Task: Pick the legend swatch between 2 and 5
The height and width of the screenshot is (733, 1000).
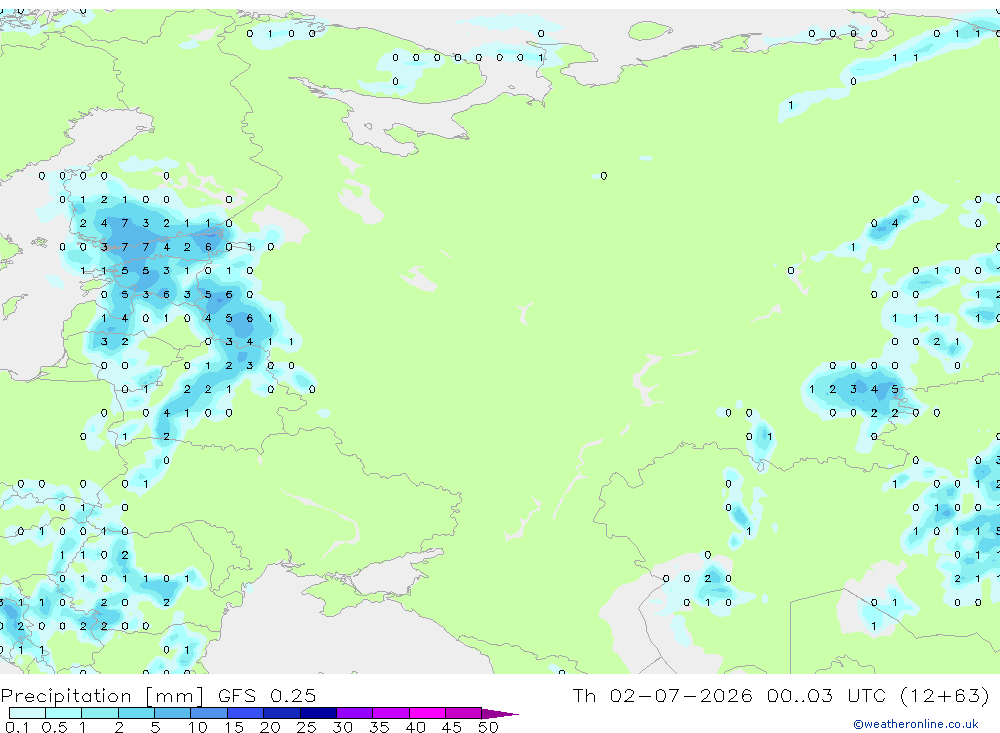Action: point(136,713)
